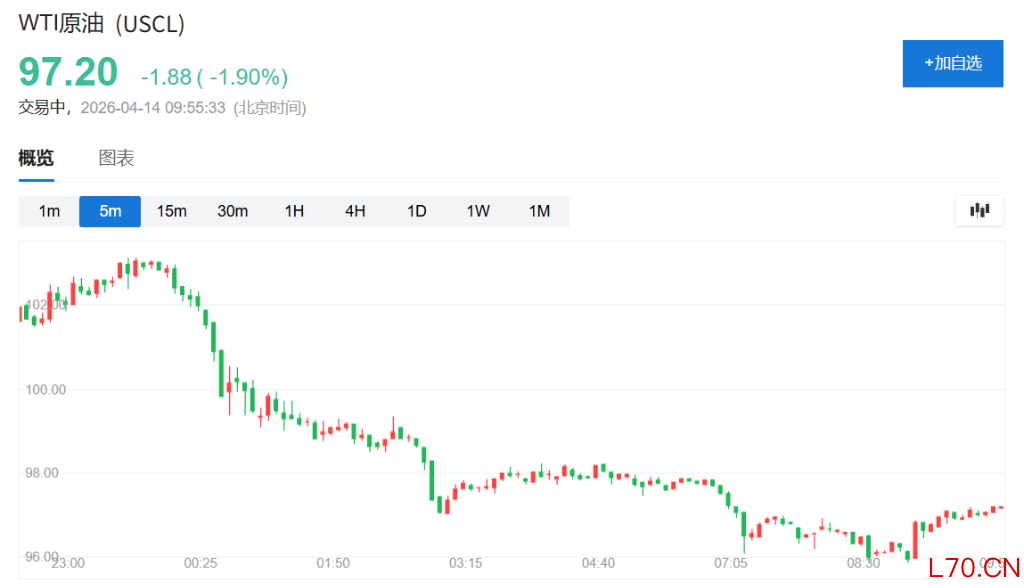Switch chart to 30m interval
The height and width of the screenshot is (588, 1024).
(233, 211)
